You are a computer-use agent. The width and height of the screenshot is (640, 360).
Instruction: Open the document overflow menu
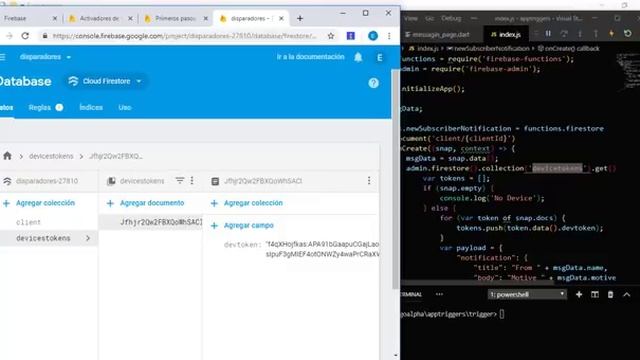pos(369,180)
